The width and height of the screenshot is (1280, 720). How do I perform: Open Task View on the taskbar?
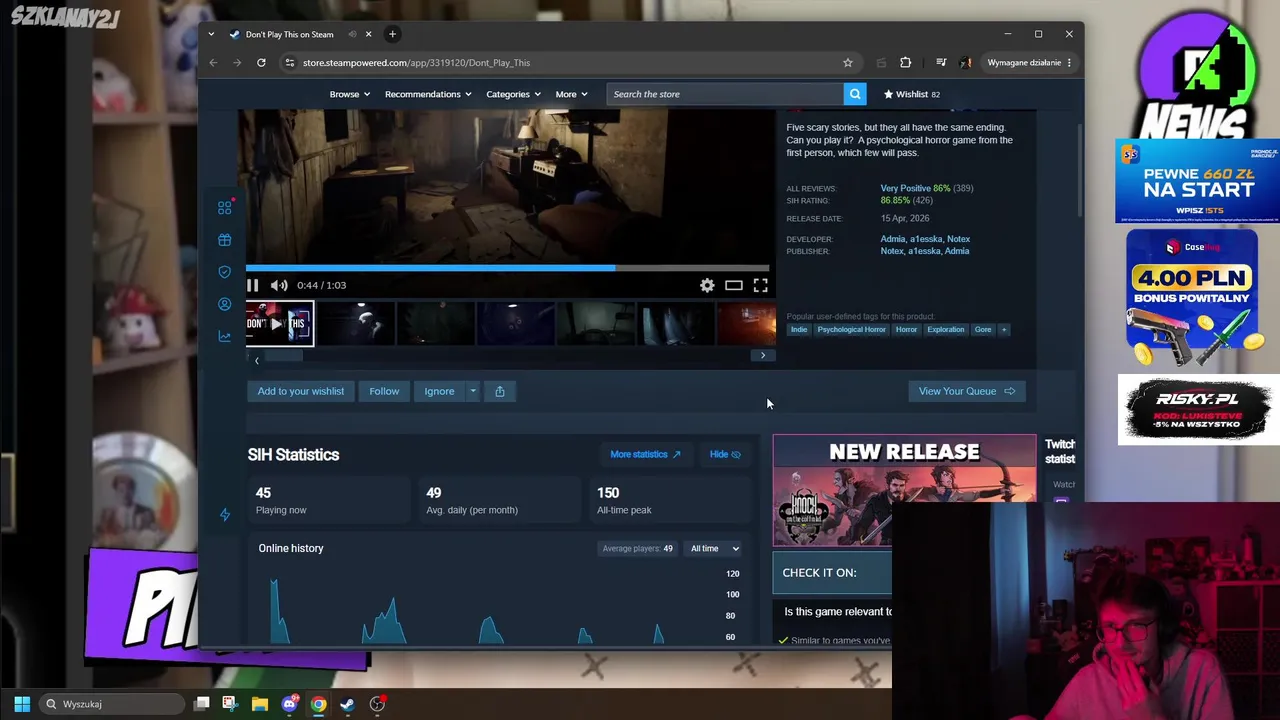(202, 704)
